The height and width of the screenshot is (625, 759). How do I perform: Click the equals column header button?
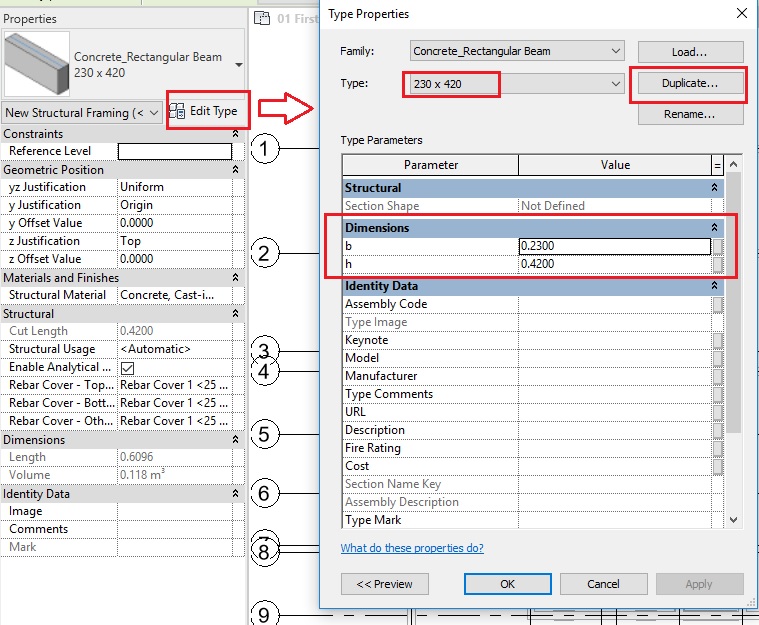pyautogui.click(x=717, y=165)
